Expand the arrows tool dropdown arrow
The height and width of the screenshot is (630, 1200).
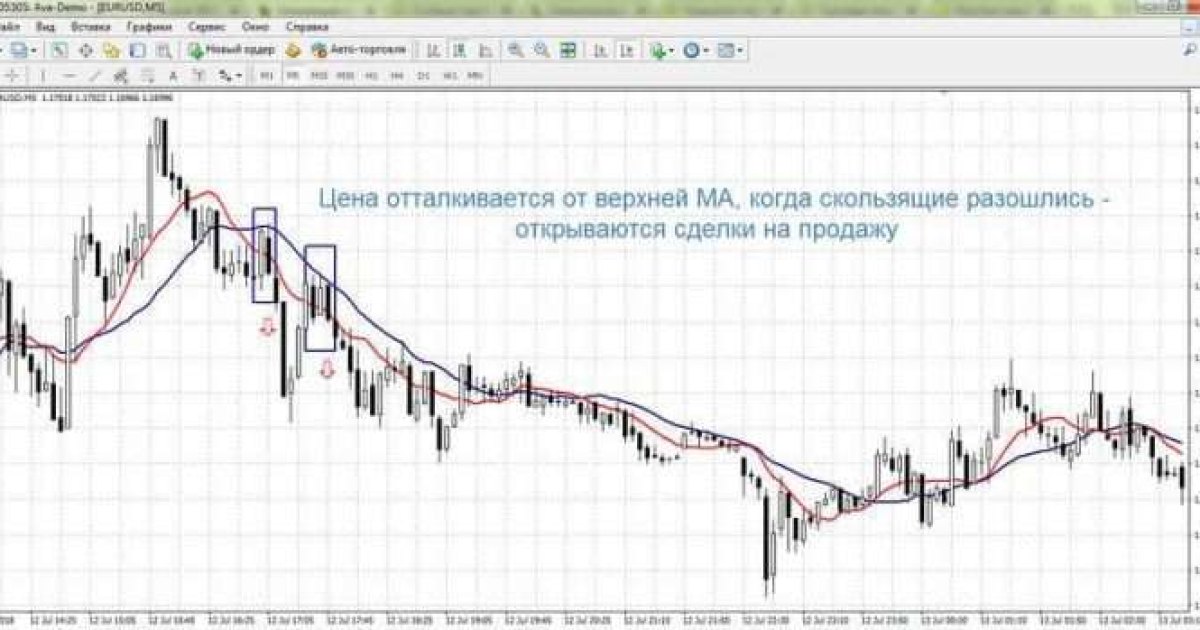(x=239, y=76)
